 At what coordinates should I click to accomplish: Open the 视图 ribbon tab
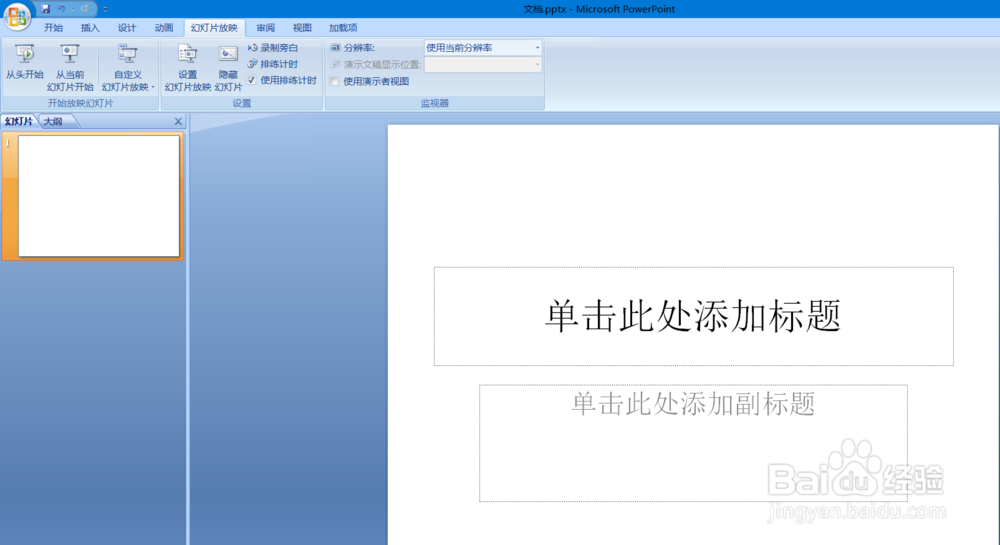(x=302, y=27)
